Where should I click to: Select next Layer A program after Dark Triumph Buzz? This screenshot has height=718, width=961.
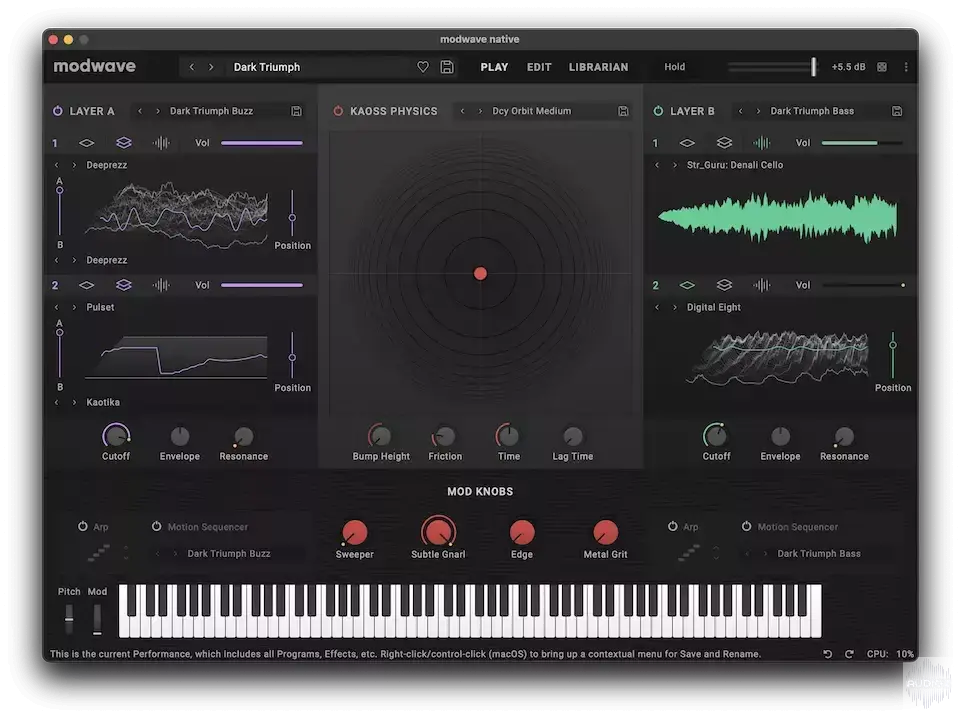158,111
